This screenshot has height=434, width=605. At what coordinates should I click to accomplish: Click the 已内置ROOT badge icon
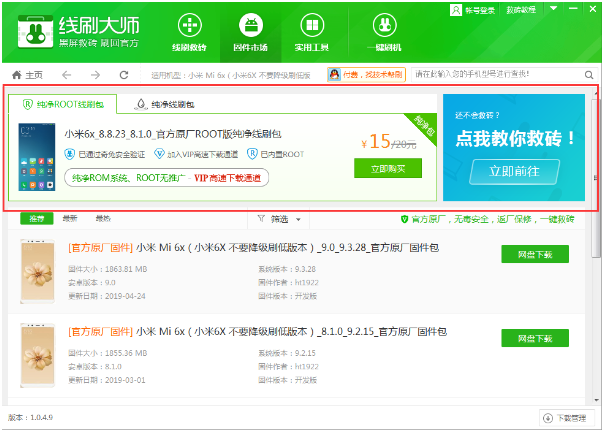point(252,154)
